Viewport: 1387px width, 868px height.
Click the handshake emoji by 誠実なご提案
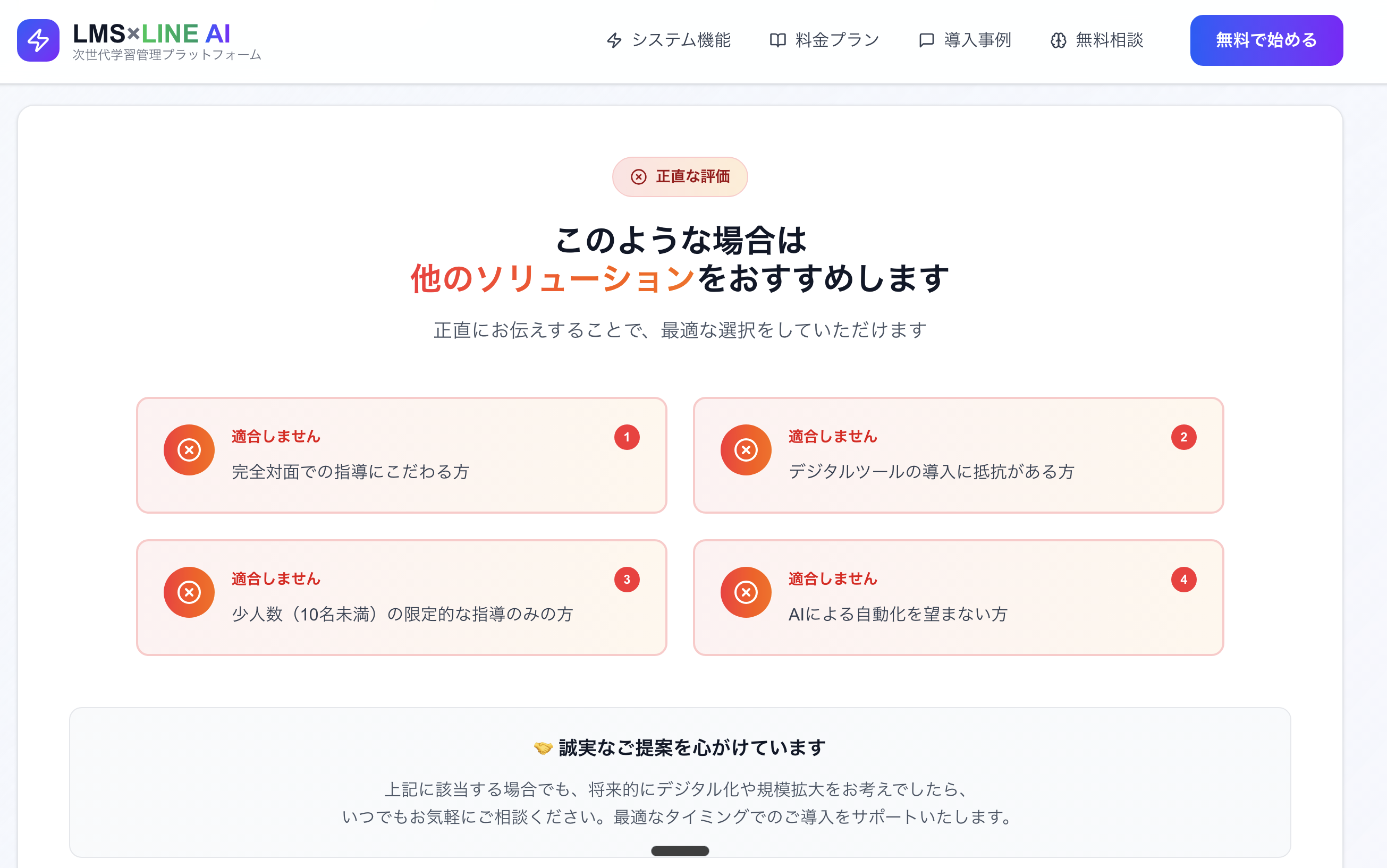tap(543, 747)
